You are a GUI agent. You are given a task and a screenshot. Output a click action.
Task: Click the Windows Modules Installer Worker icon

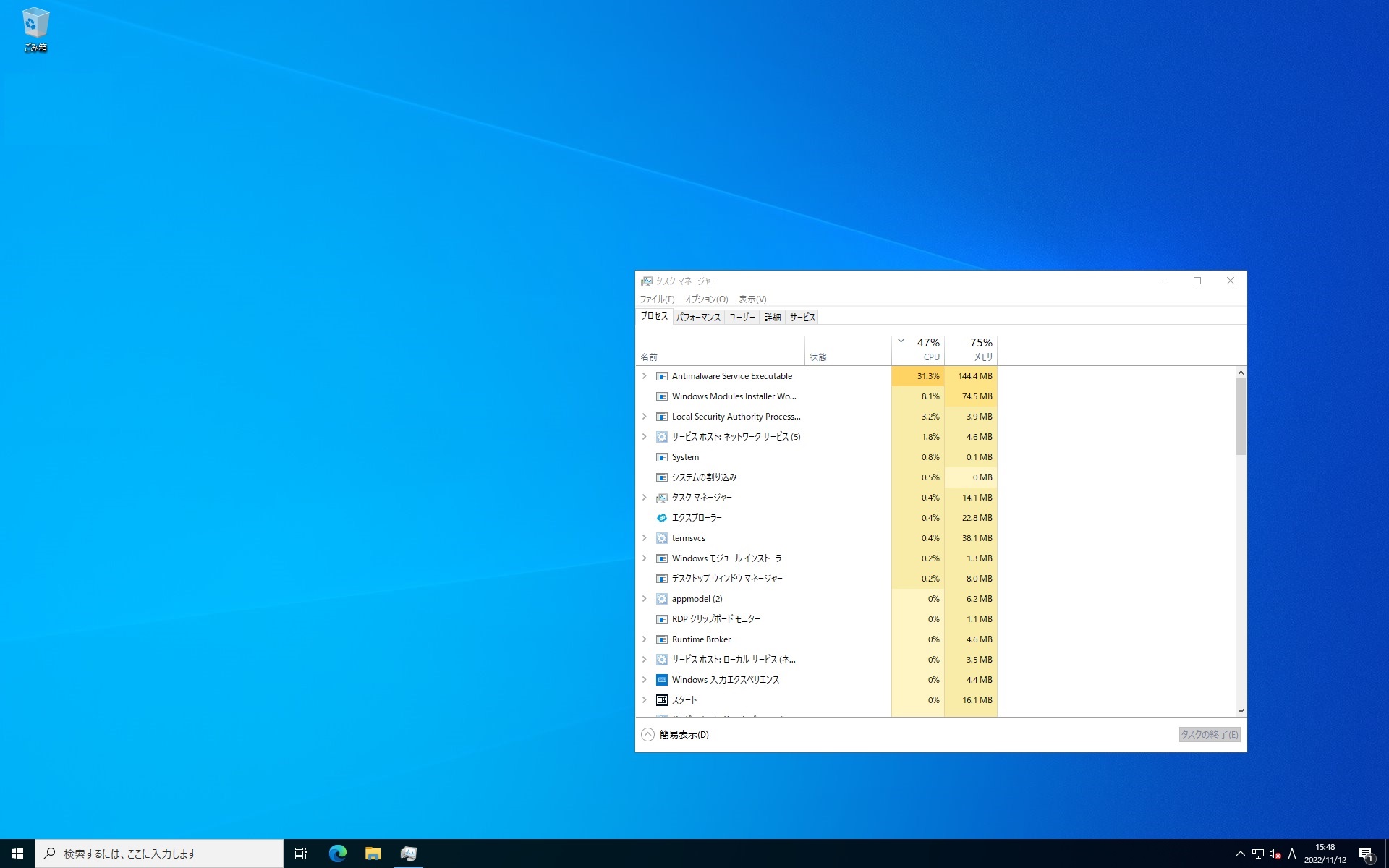tap(661, 396)
